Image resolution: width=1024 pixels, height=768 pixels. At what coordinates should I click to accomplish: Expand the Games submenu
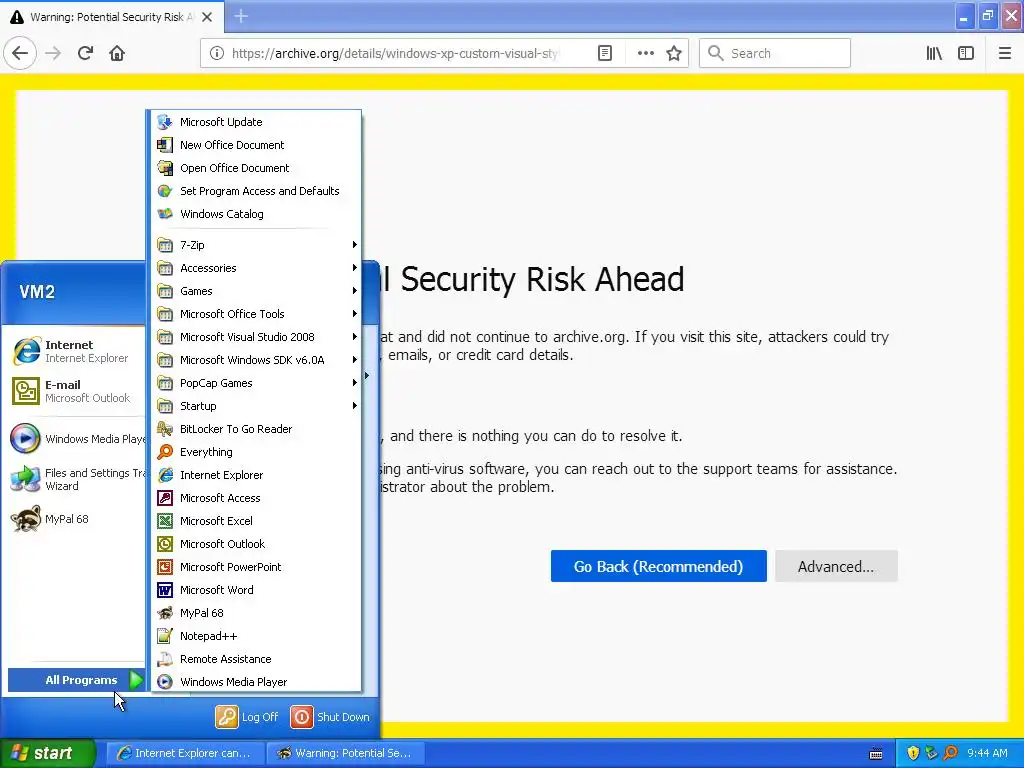(x=256, y=291)
